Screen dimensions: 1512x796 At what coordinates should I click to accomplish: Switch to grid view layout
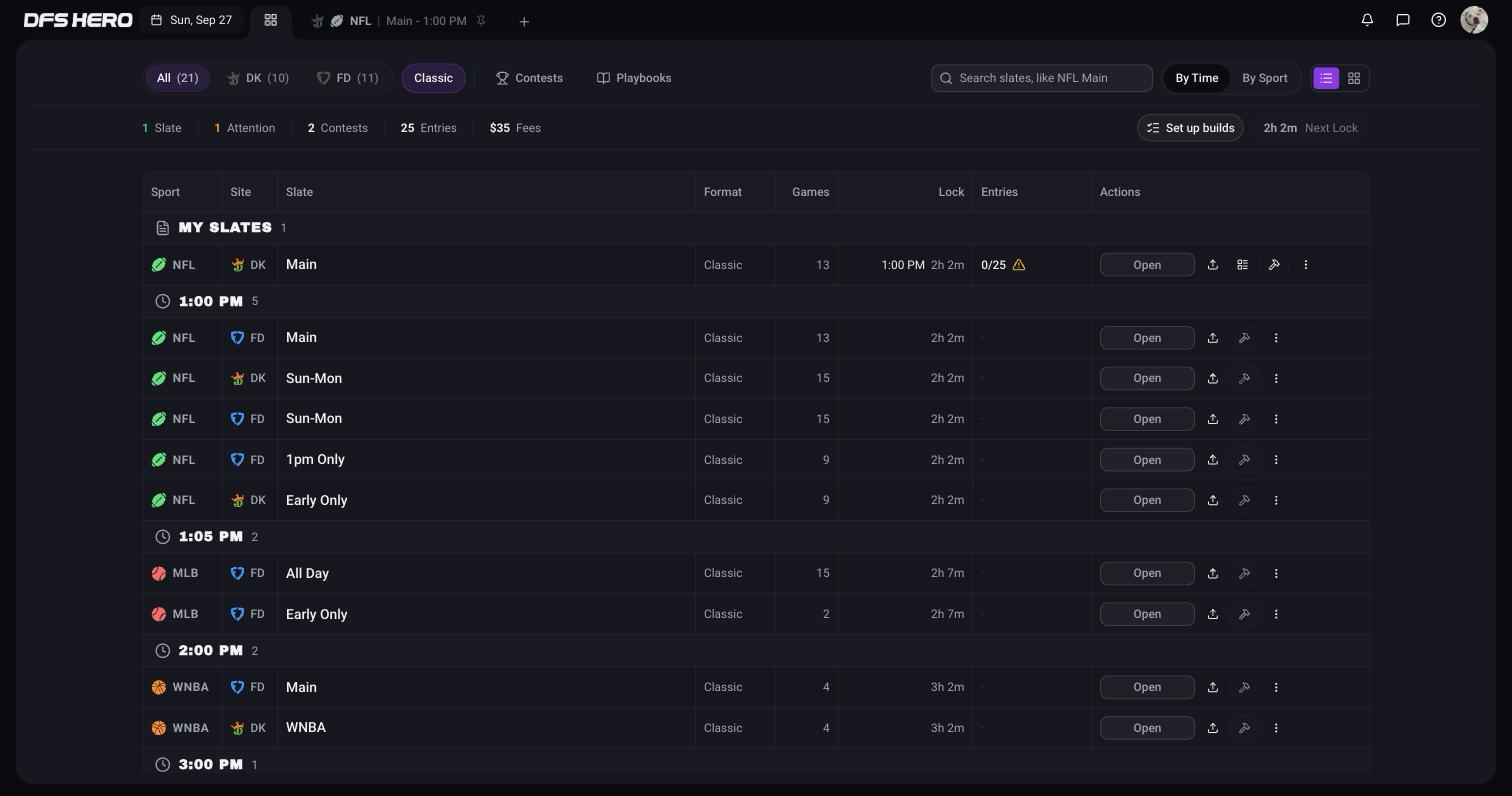click(x=1354, y=78)
